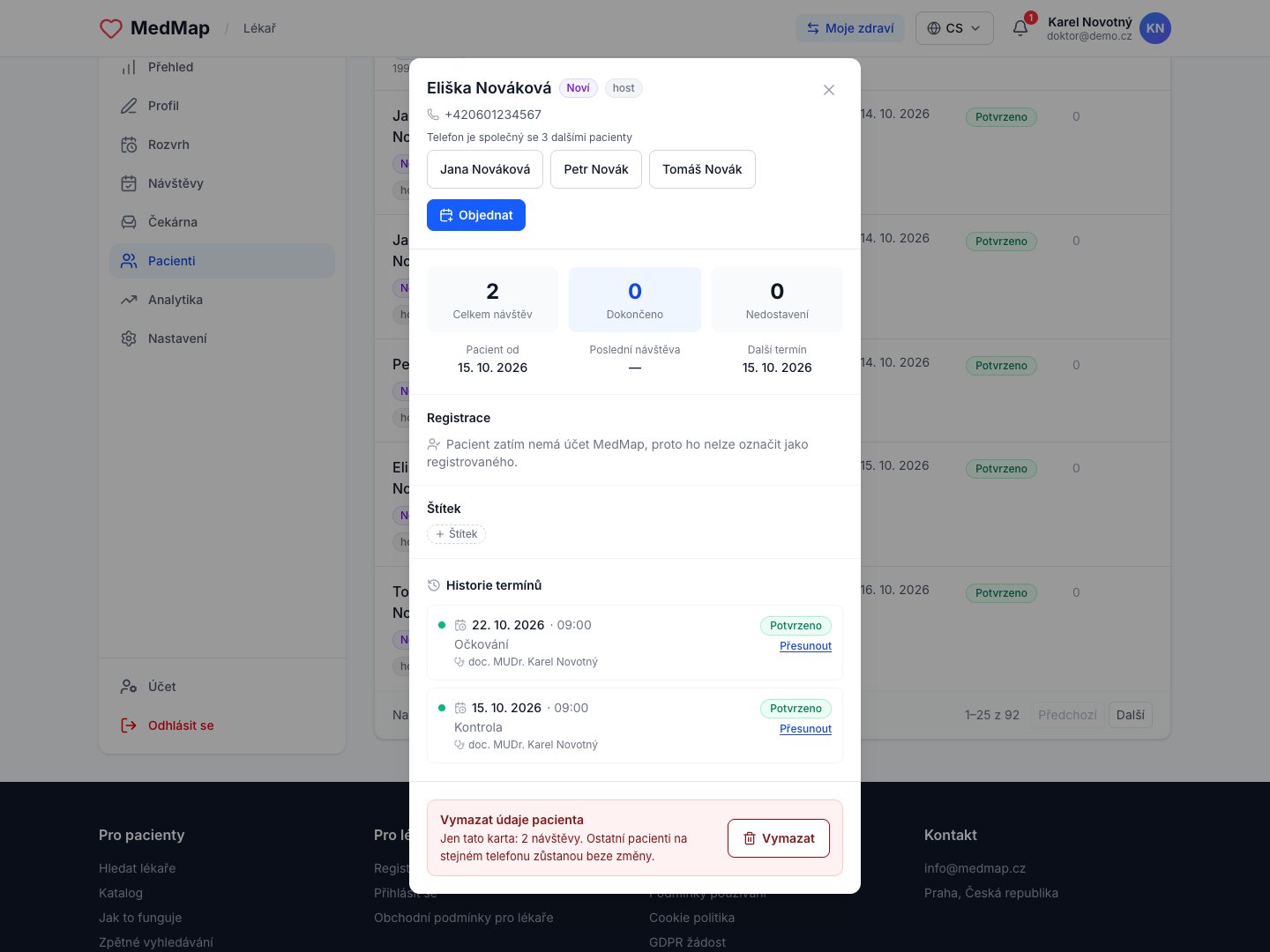Image resolution: width=1270 pixels, height=952 pixels.
Task: Click the Rozvrh calendar-clock icon
Action: (129, 145)
